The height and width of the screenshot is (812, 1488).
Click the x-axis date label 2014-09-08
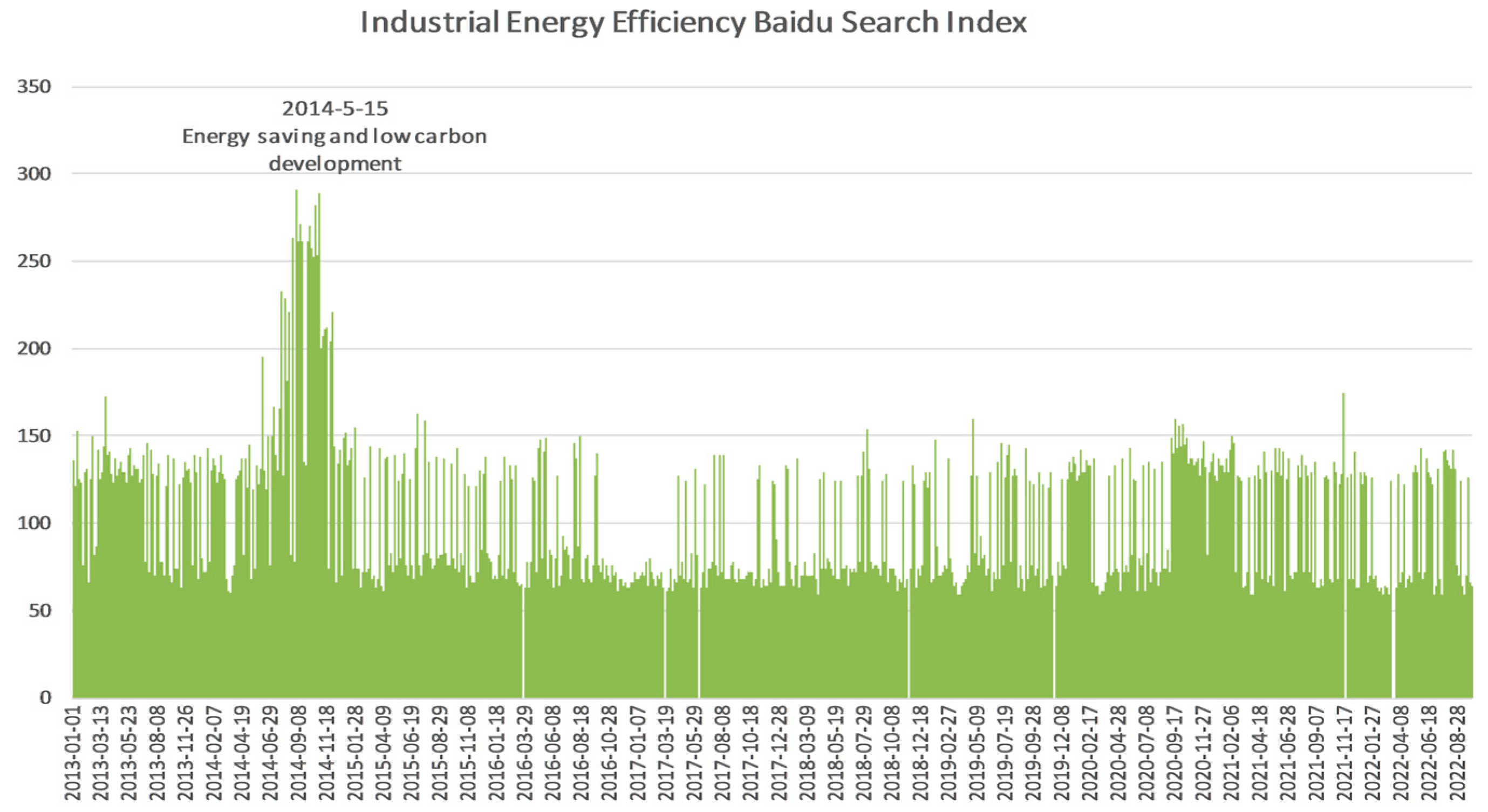coord(300,753)
